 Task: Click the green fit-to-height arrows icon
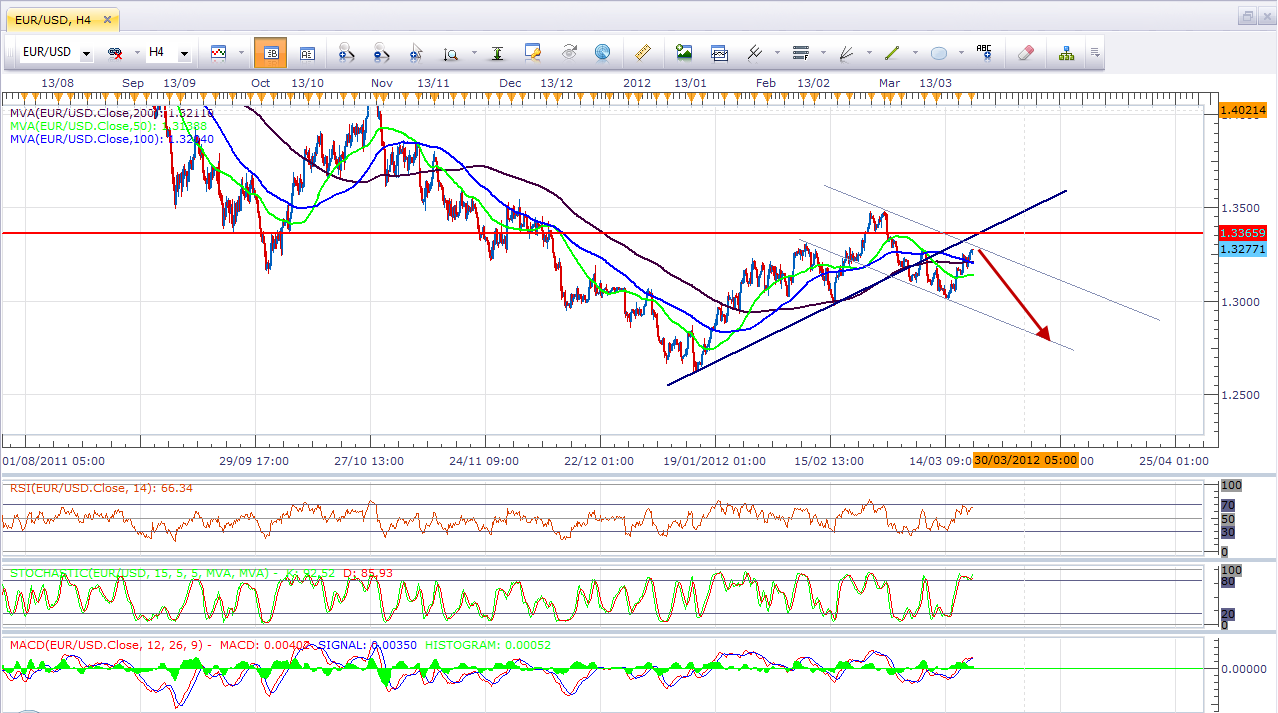click(496, 52)
